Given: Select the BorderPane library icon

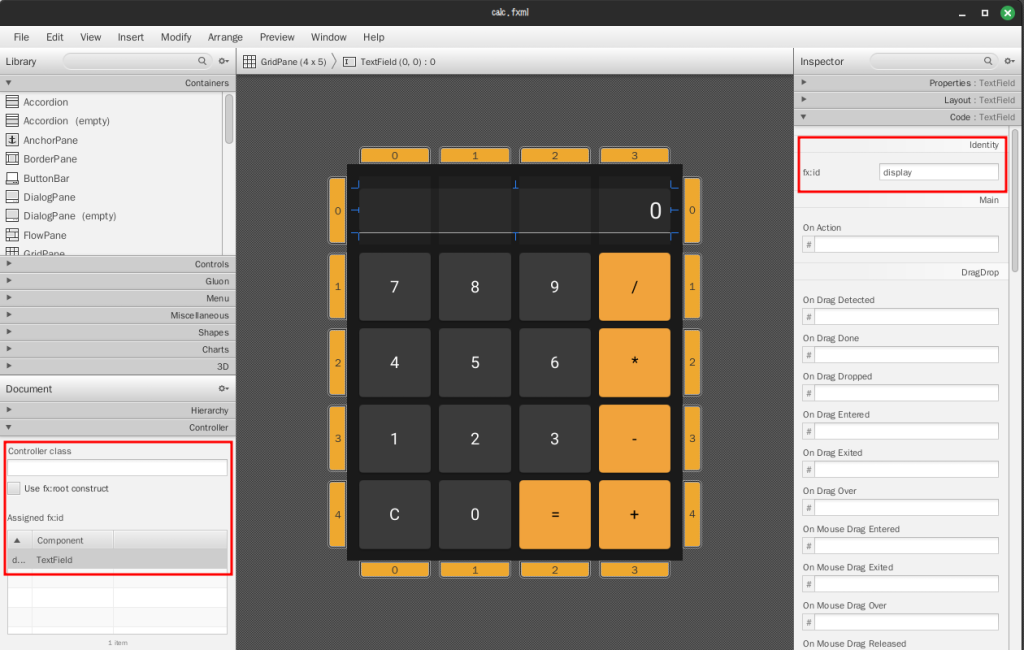Looking at the screenshot, I should pyautogui.click(x=12, y=159).
